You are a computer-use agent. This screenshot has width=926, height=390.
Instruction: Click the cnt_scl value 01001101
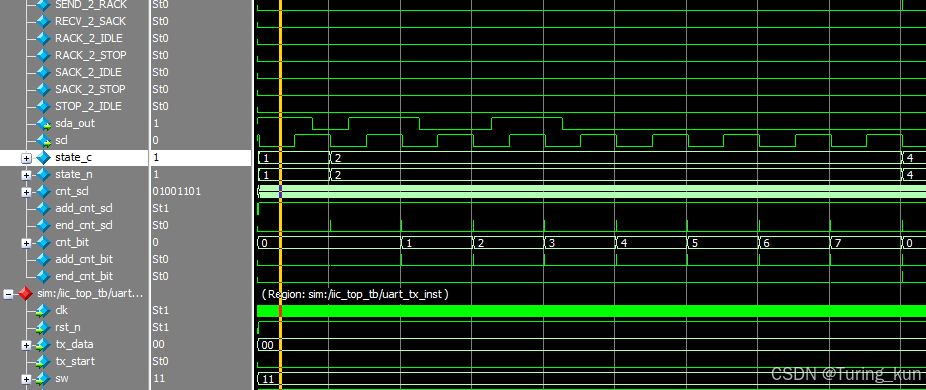click(177, 191)
